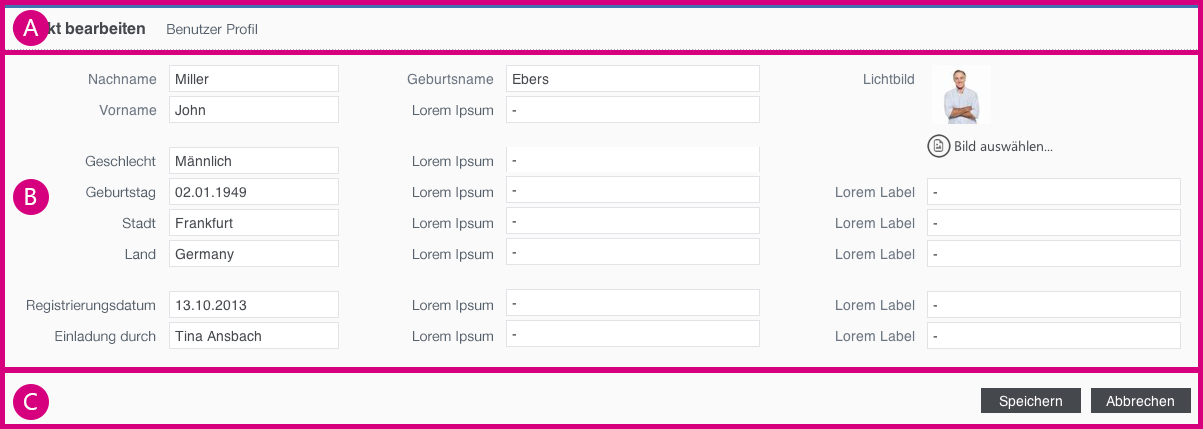Screen dimensions: 1203x429
Task: Focus the Geburtsname field containing Ebers
Action: [x=632, y=79]
